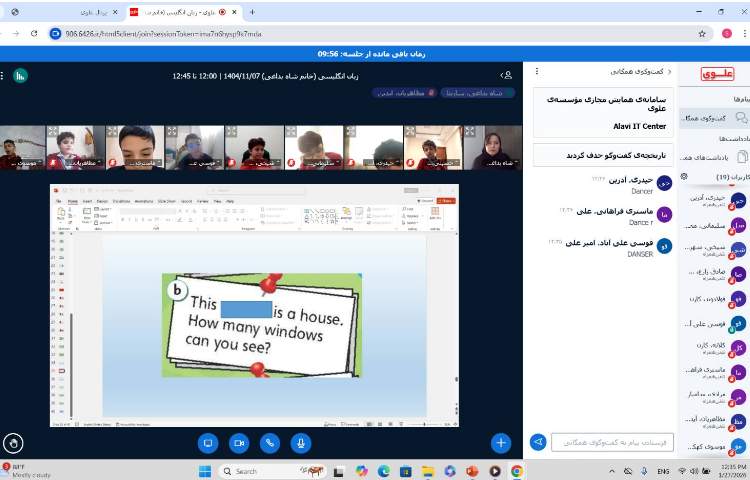Click the connection status bars icon
The image size is (750, 480).
click(20, 76)
